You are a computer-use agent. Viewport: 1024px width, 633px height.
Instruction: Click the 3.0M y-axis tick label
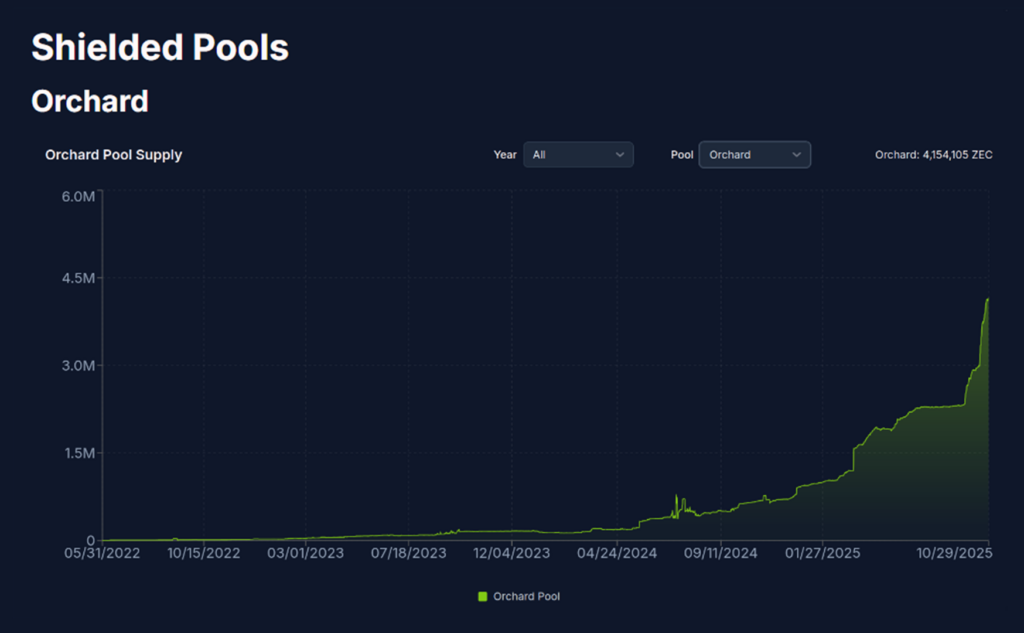[x=80, y=366]
